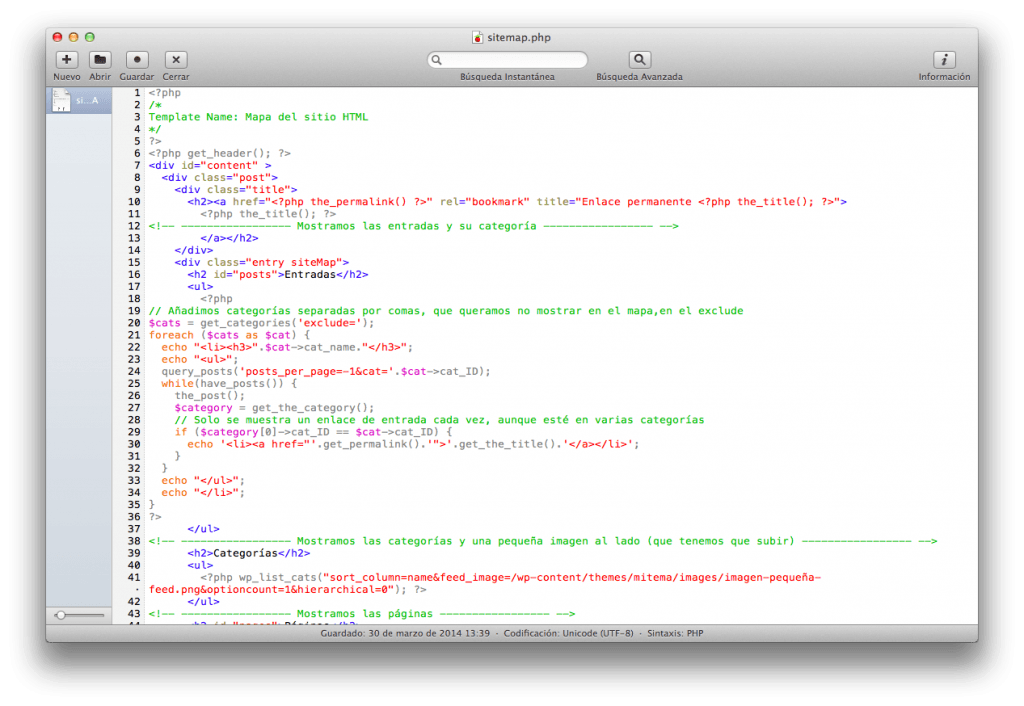Click the echo "</li>"; line

tap(203, 492)
